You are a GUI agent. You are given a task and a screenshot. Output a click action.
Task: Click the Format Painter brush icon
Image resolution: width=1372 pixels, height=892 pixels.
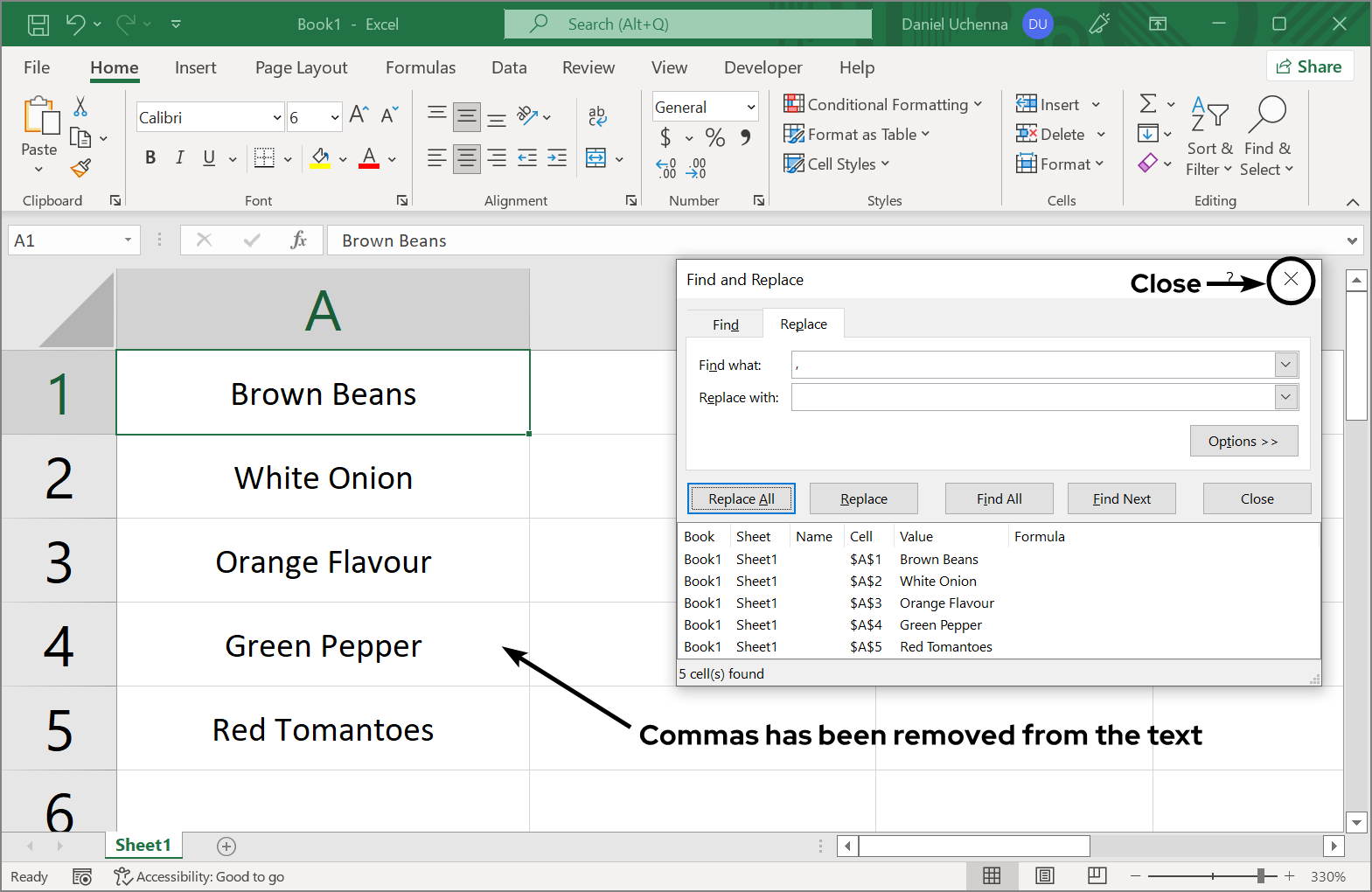point(80,168)
